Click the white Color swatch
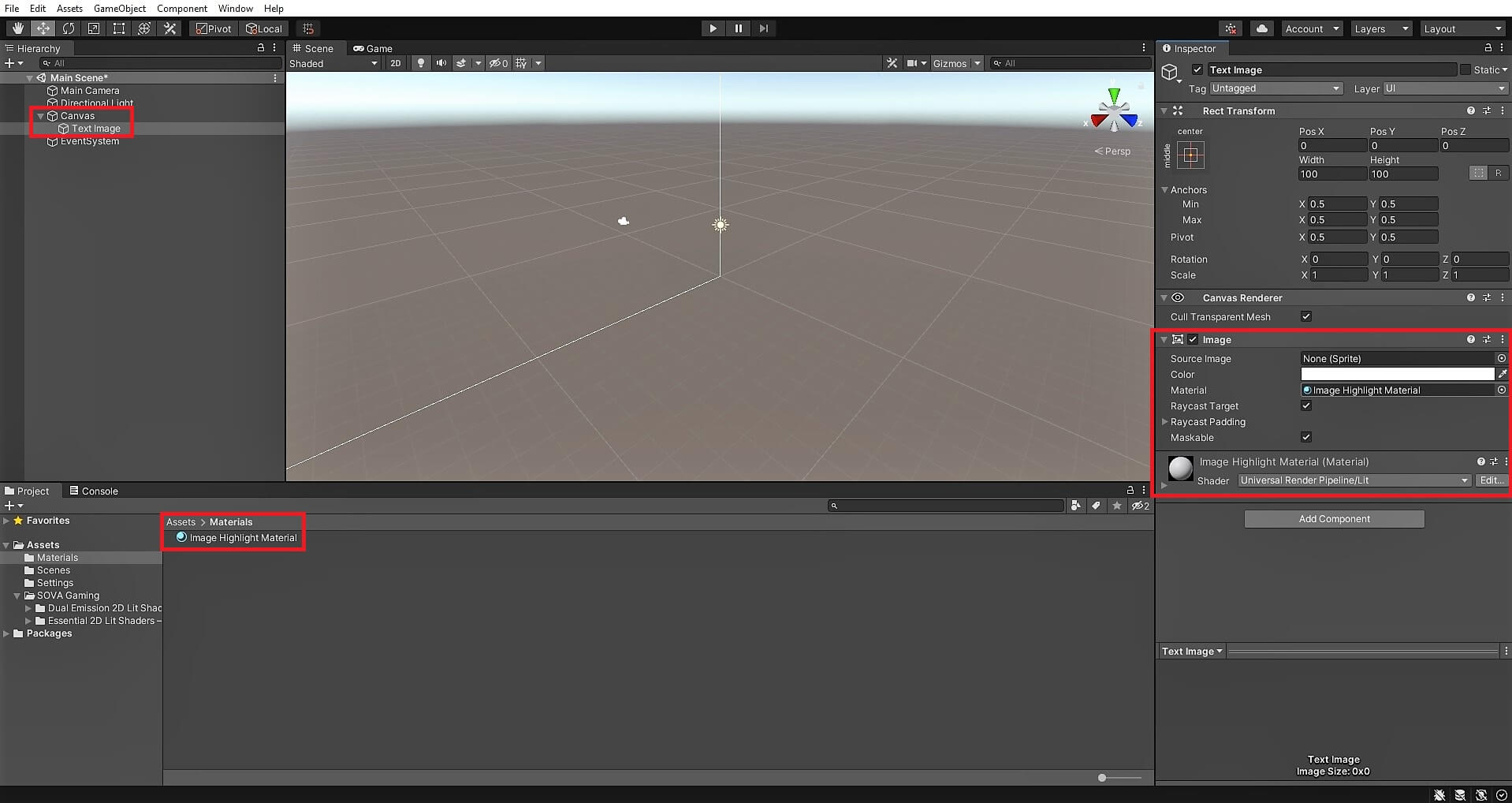The height and width of the screenshot is (803, 1512). point(1398,374)
